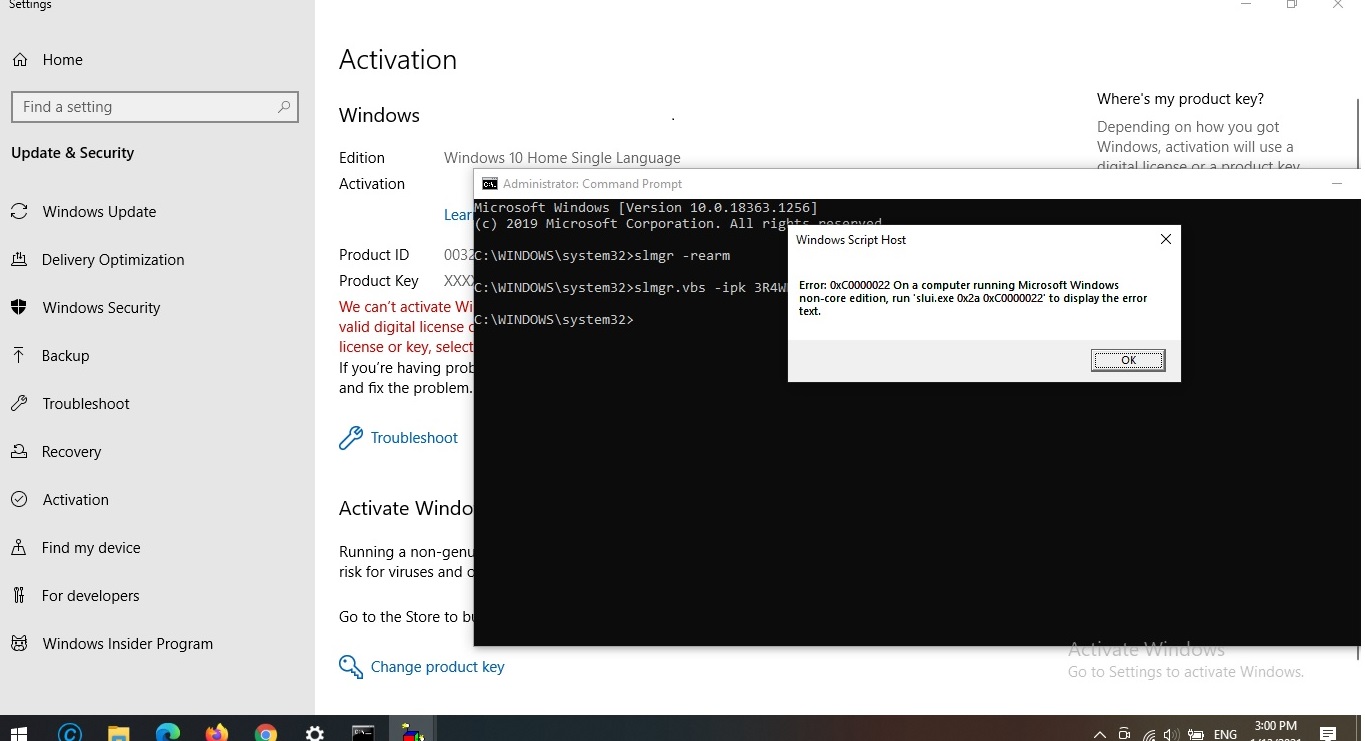The width and height of the screenshot is (1365, 741).
Task: Expand hidden icons in the system tray
Action: click(1099, 733)
